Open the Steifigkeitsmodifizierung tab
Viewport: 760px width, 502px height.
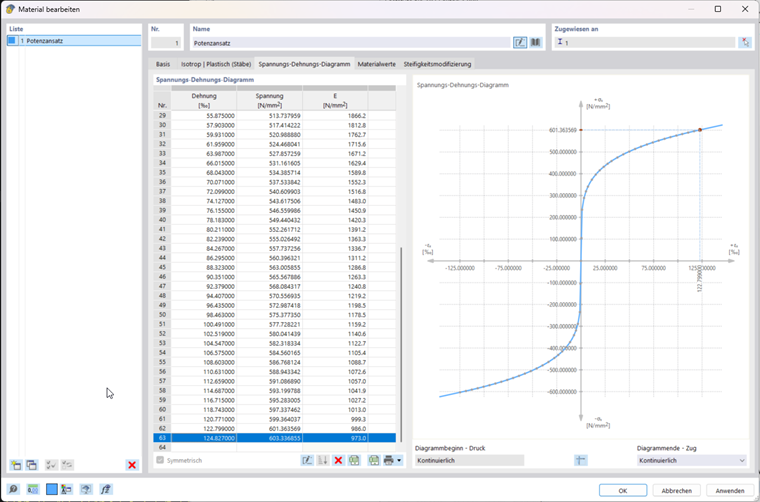pyautogui.click(x=437, y=64)
